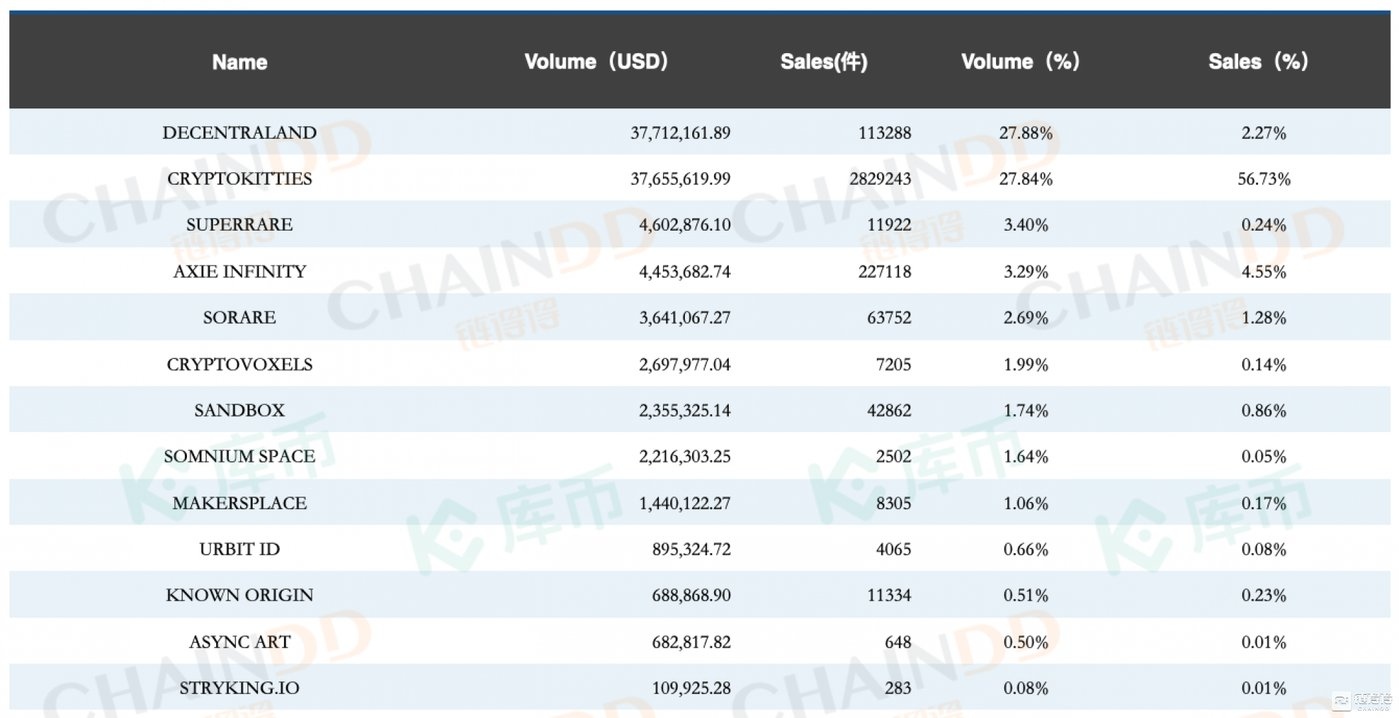Choose CryptoKitties' sales share 56.73%
The height and width of the screenshot is (718, 1399).
[1264, 179]
